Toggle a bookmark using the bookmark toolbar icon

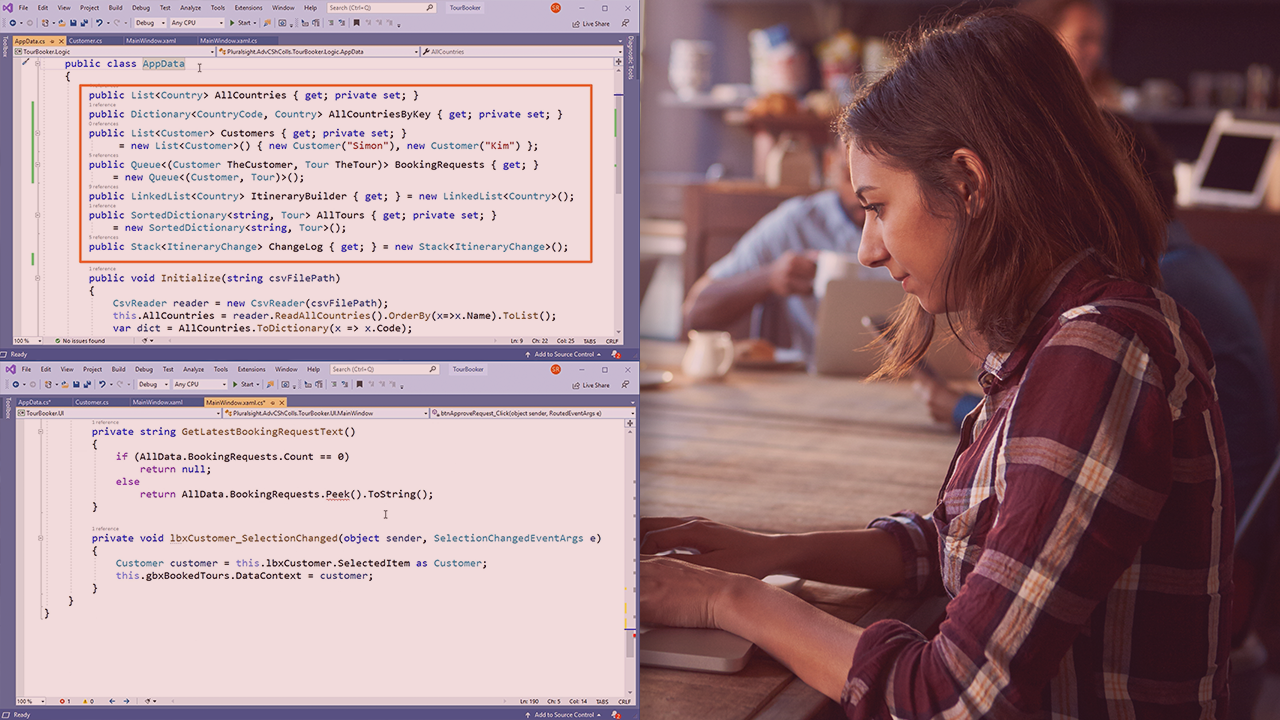coord(355,22)
